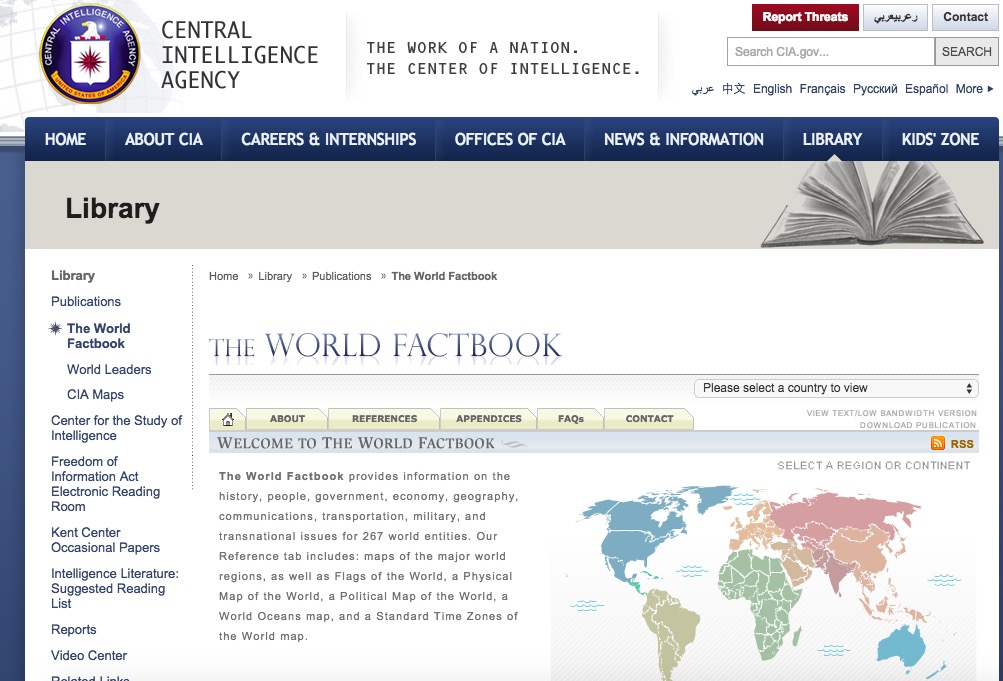Screen dimensions: 1003x681
Task: Open the ABOUT CIA menu
Action: click(164, 139)
